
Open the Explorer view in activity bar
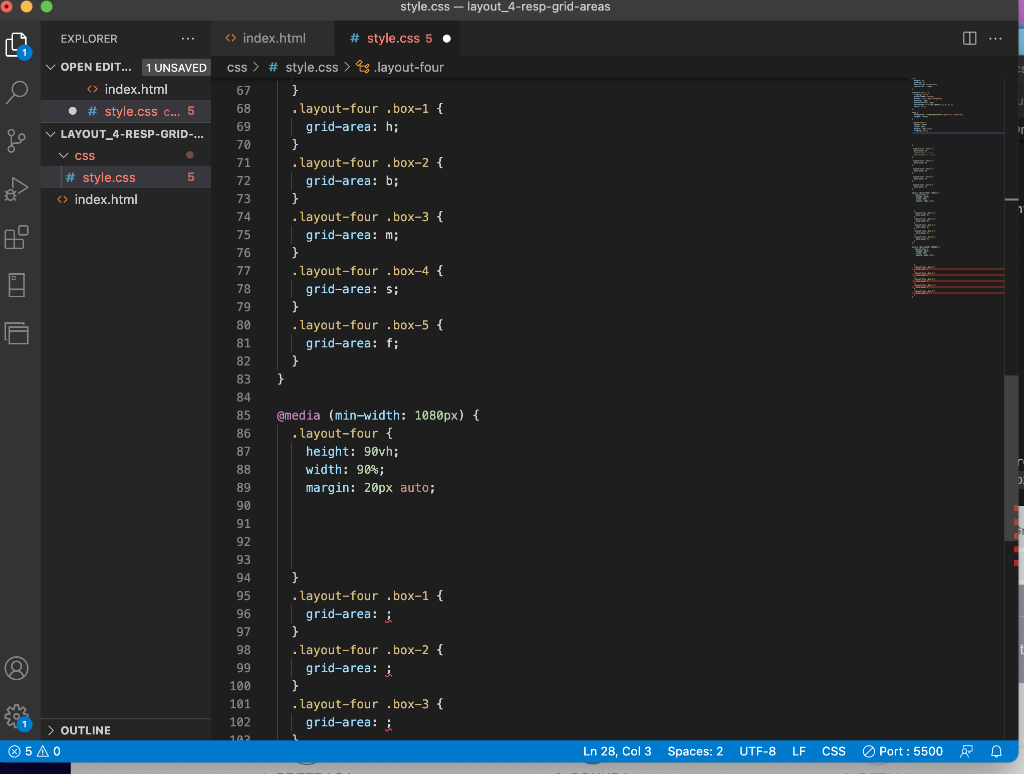click(18, 45)
